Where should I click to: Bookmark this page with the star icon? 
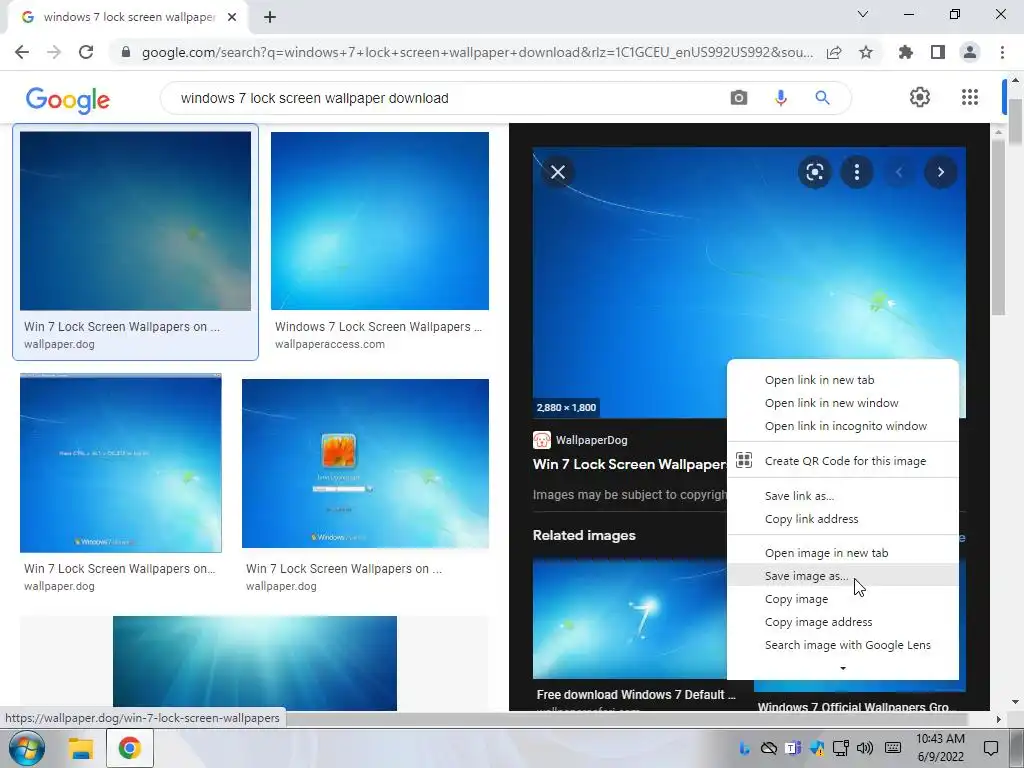tap(866, 52)
